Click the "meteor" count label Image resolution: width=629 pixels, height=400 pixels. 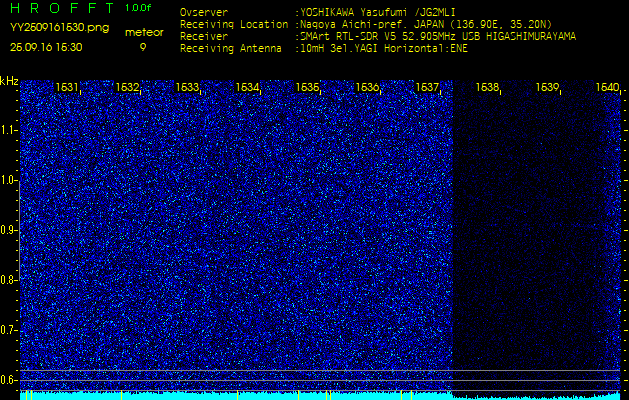144,33
